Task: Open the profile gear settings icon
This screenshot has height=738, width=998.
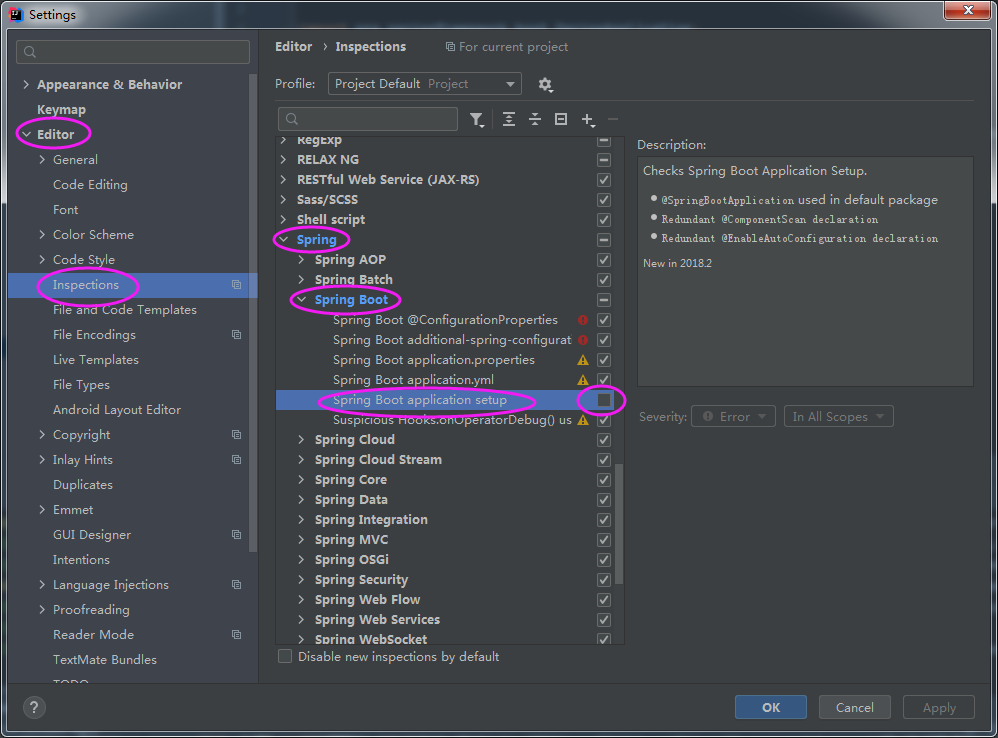Action: point(545,84)
